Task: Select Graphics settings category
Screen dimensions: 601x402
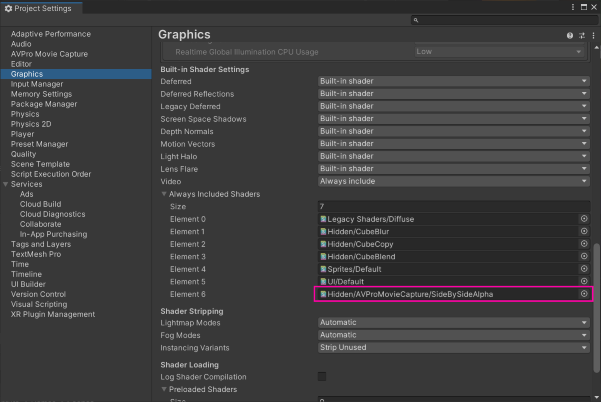Action: (x=76, y=74)
